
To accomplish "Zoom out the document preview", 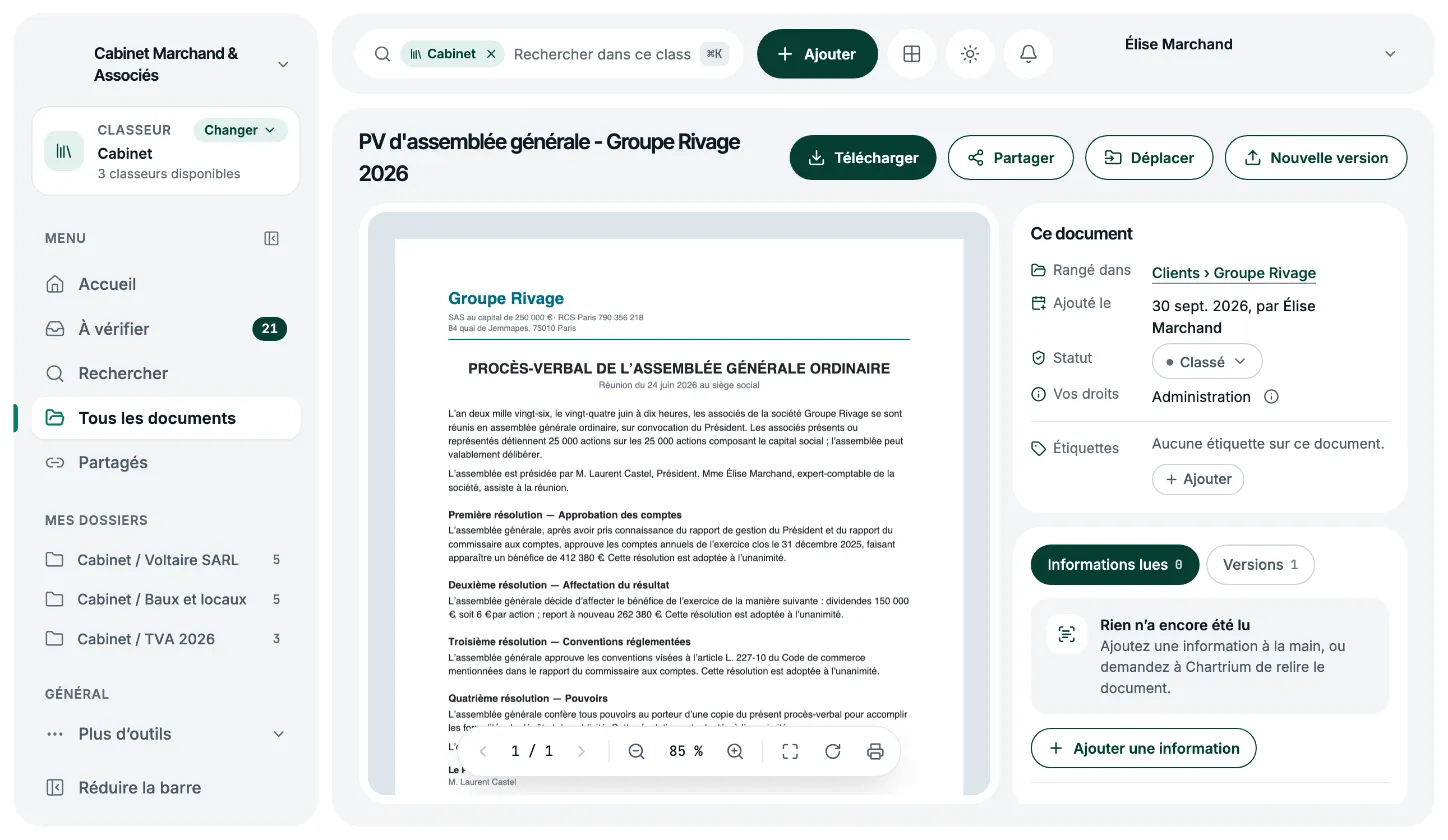I will click(636, 751).
